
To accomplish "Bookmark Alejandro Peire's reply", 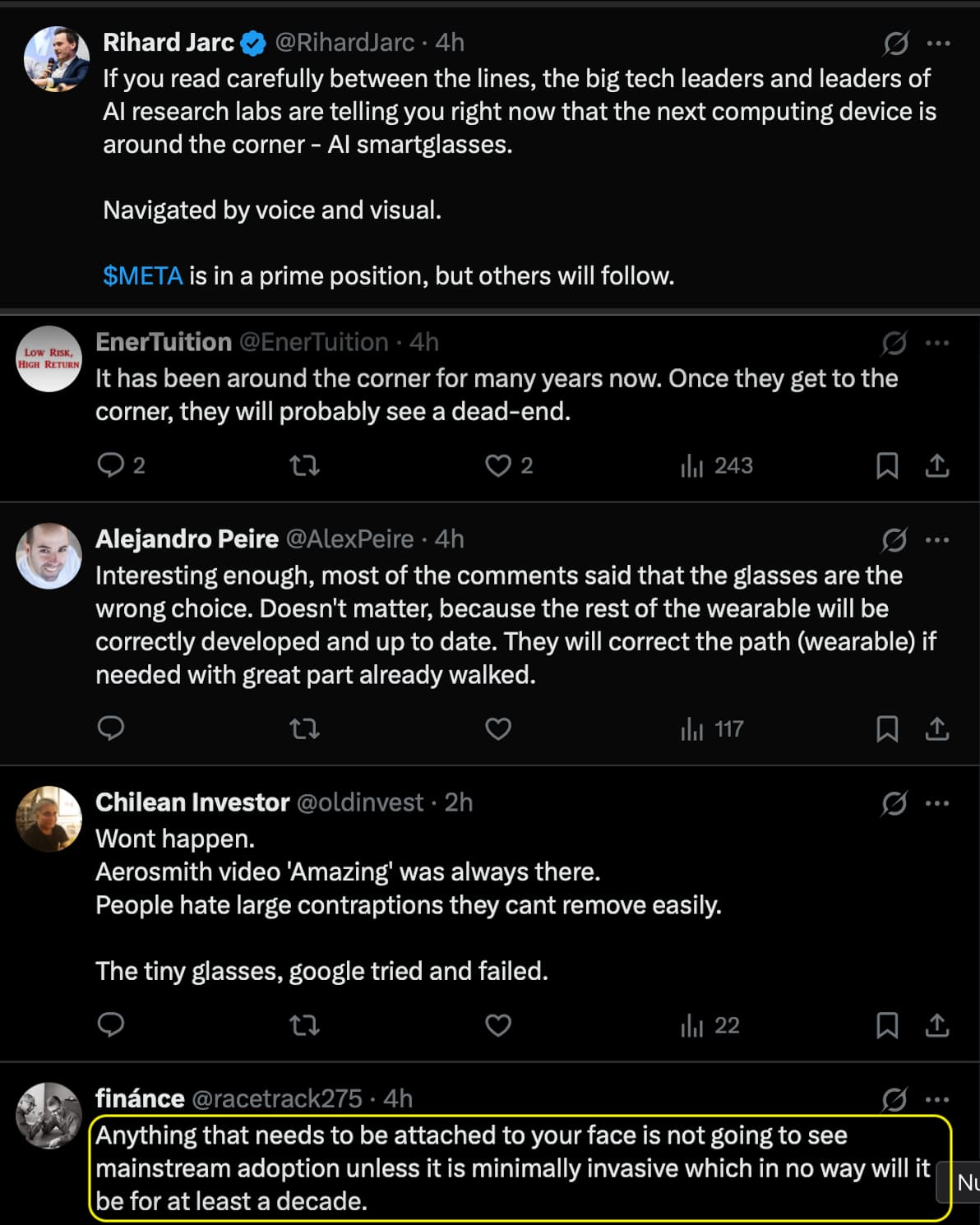I will pos(887,729).
